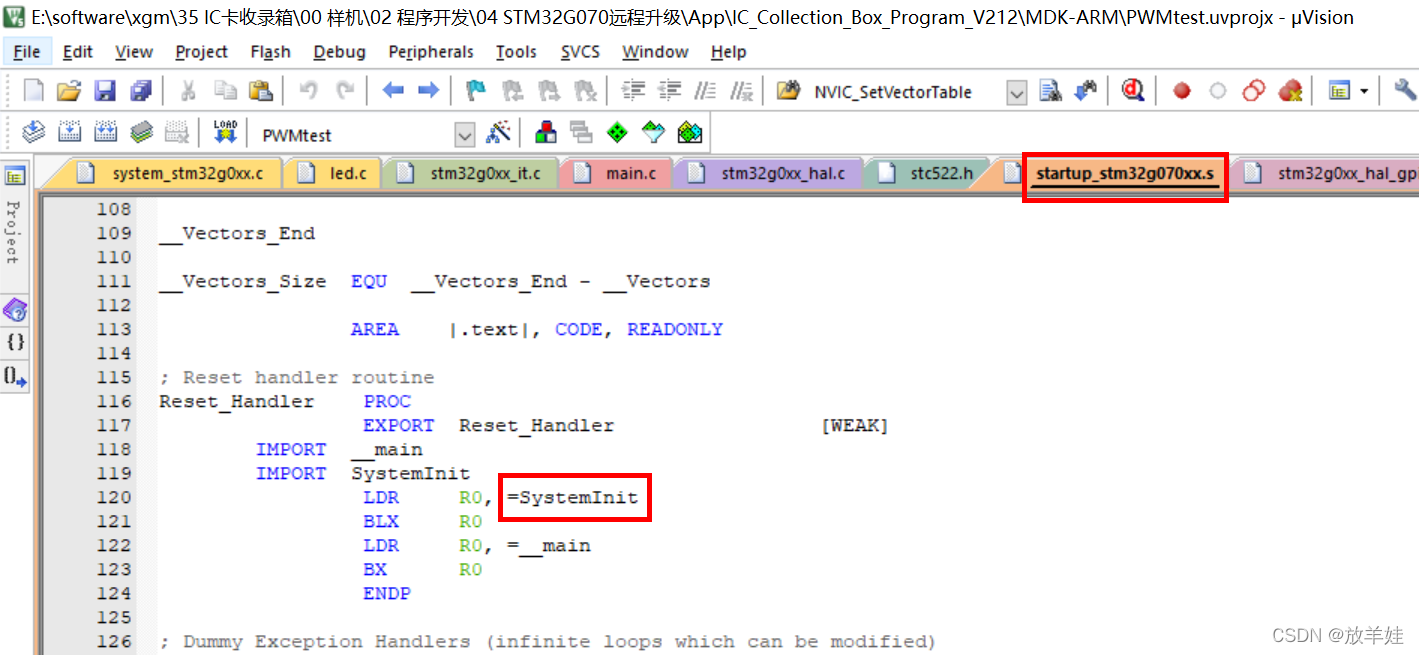Insert breakpoint with solid red dot
Image resolution: width=1419 pixels, height=655 pixels.
point(1182,91)
